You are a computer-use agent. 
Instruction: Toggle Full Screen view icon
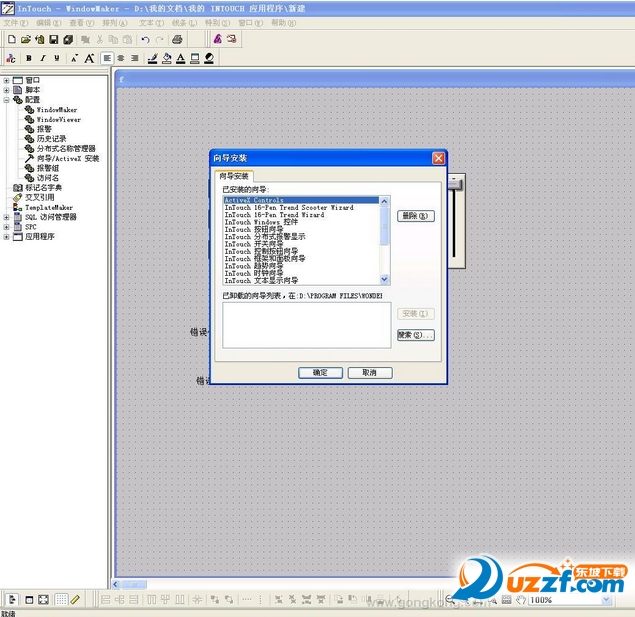[x=43, y=600]
